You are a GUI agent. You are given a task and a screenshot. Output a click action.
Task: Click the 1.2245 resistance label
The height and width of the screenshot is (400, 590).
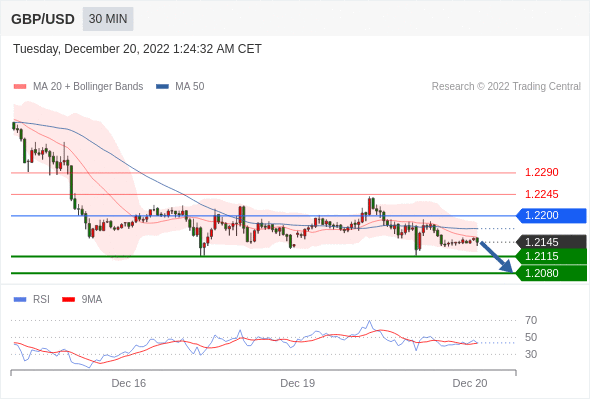pos(542,195)
